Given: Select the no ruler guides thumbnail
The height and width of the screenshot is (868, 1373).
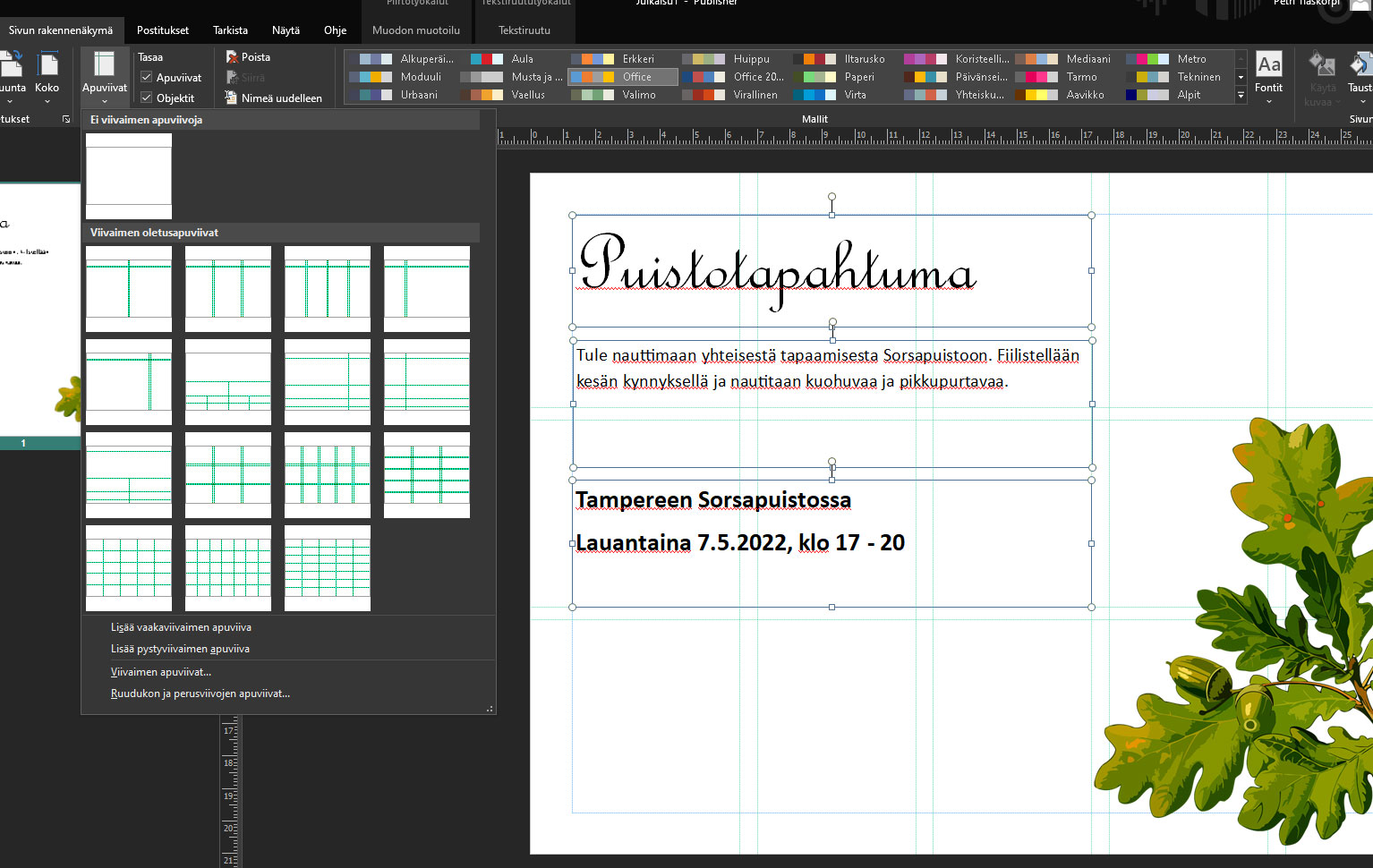Looking at the screenshot, I should (x=129, y=176).
